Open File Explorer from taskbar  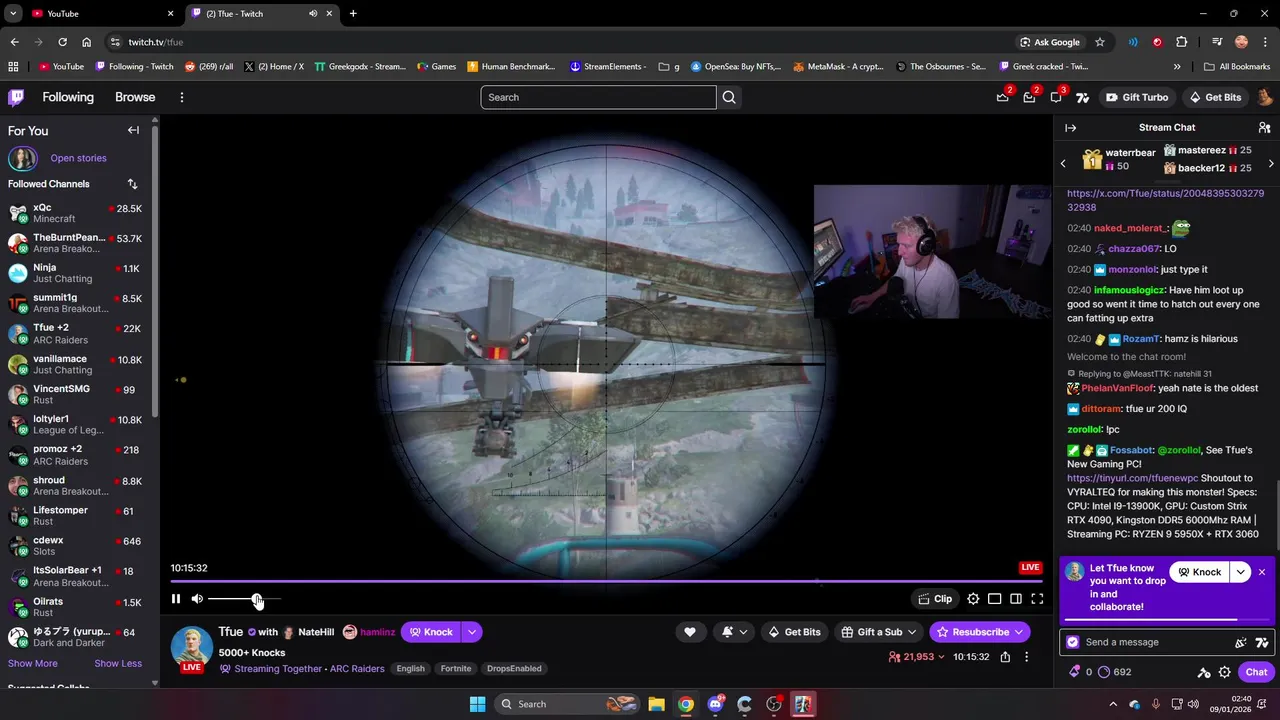(x=656, y=704)
